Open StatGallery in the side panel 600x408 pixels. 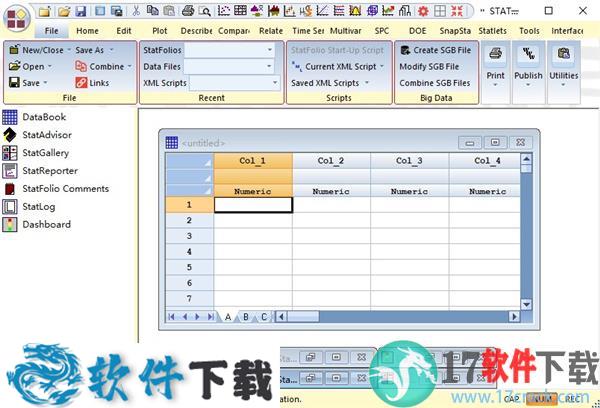click(36, 153)
